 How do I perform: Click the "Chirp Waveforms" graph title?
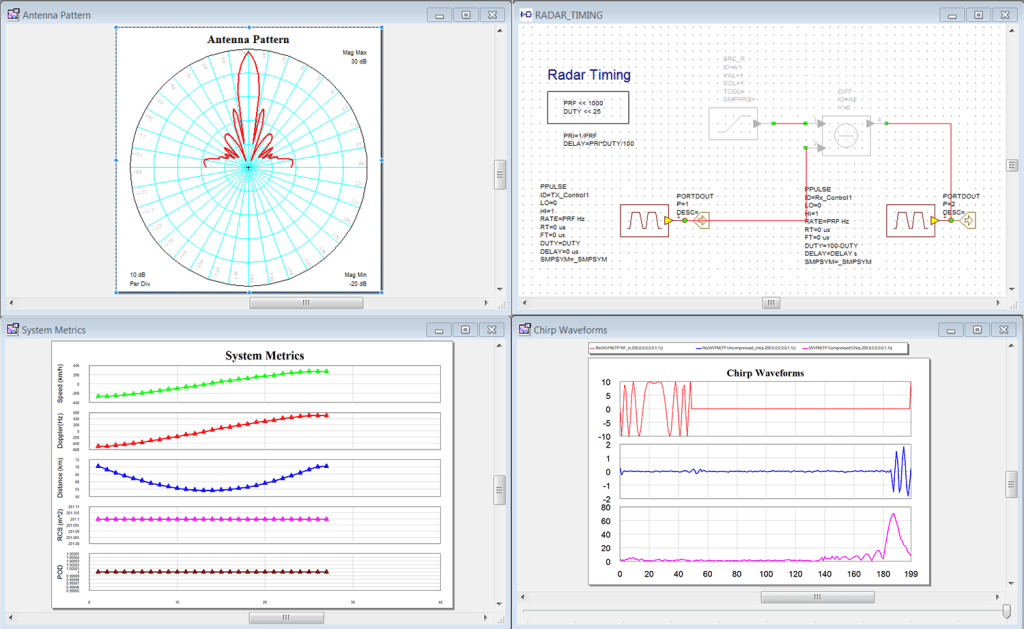click(765, 373)
